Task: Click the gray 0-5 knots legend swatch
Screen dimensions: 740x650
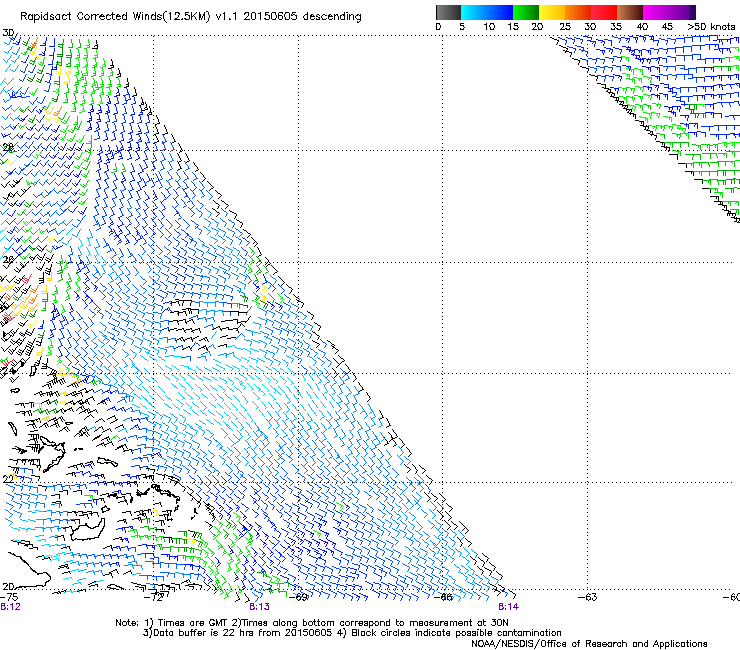Action: click(448, 12)
